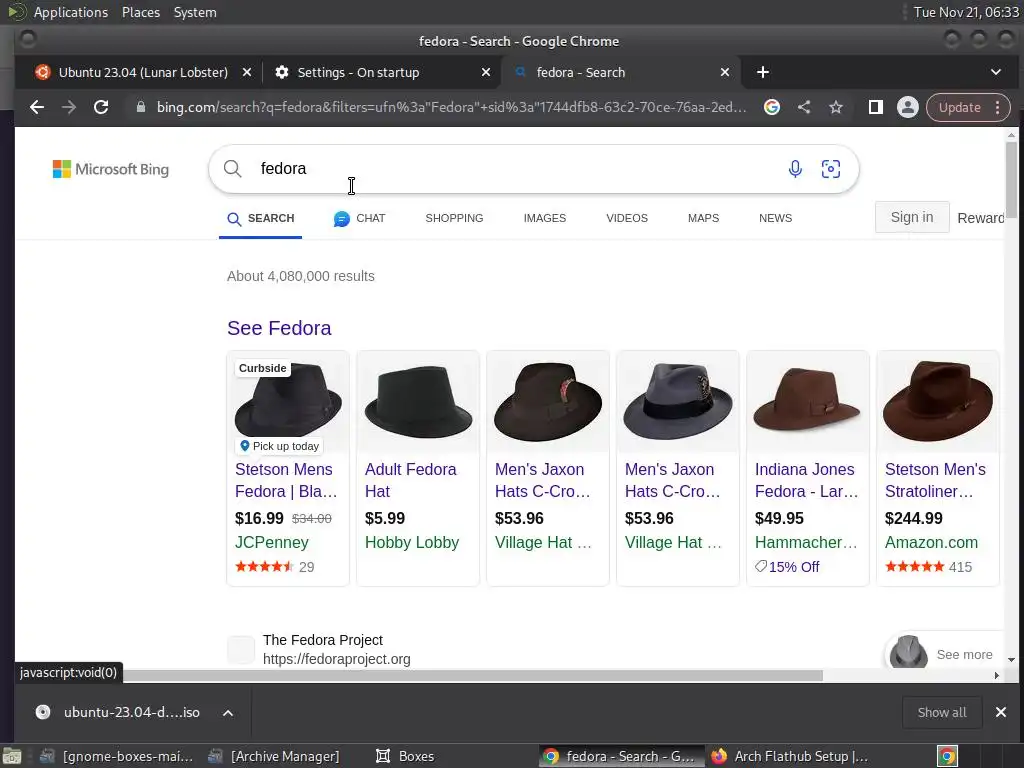This screenshot has width=1024, height=768.
Task: Click the Hobby Lobby seller link
Action: click(411, 542)
